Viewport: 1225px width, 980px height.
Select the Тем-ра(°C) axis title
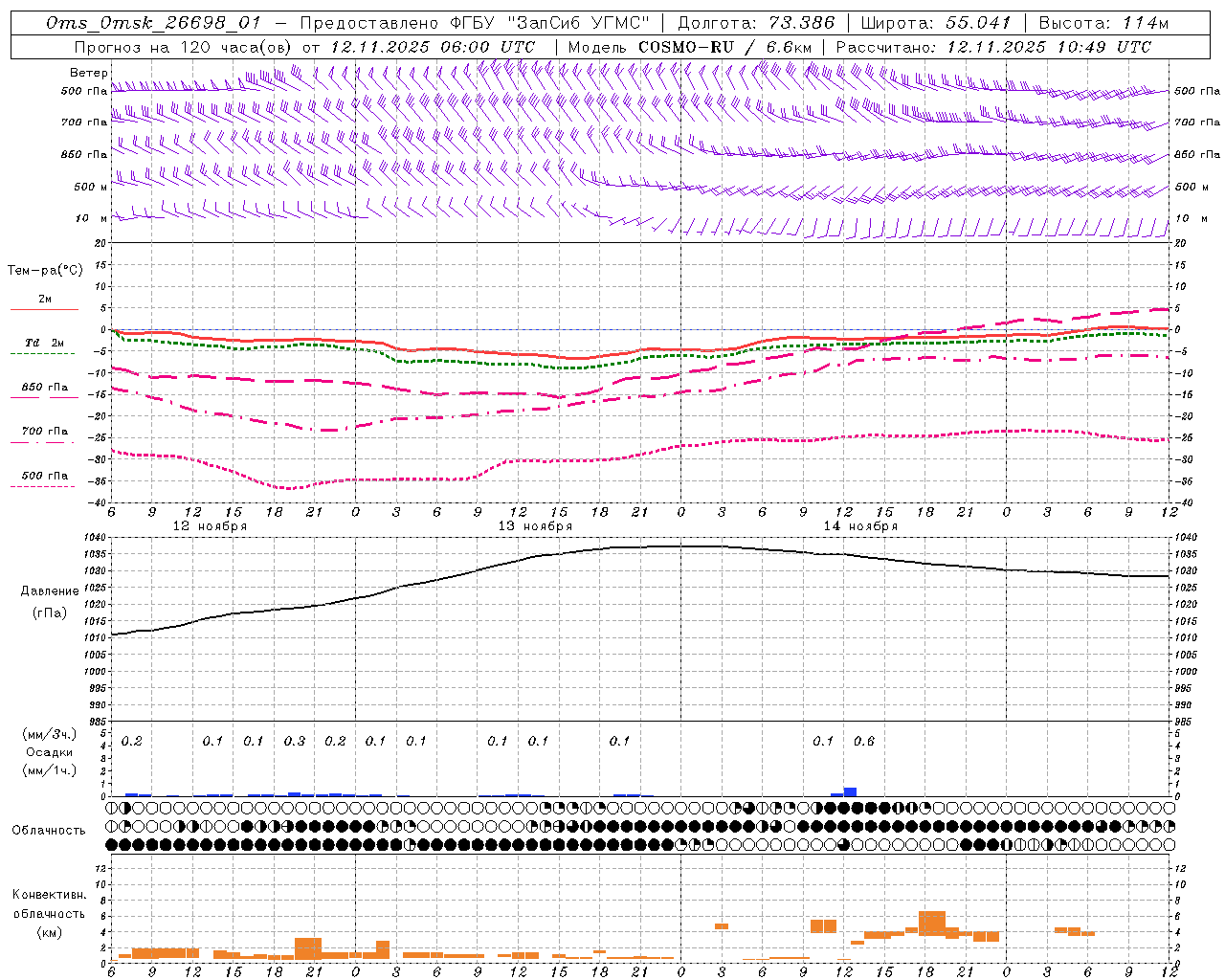[45, 271]
